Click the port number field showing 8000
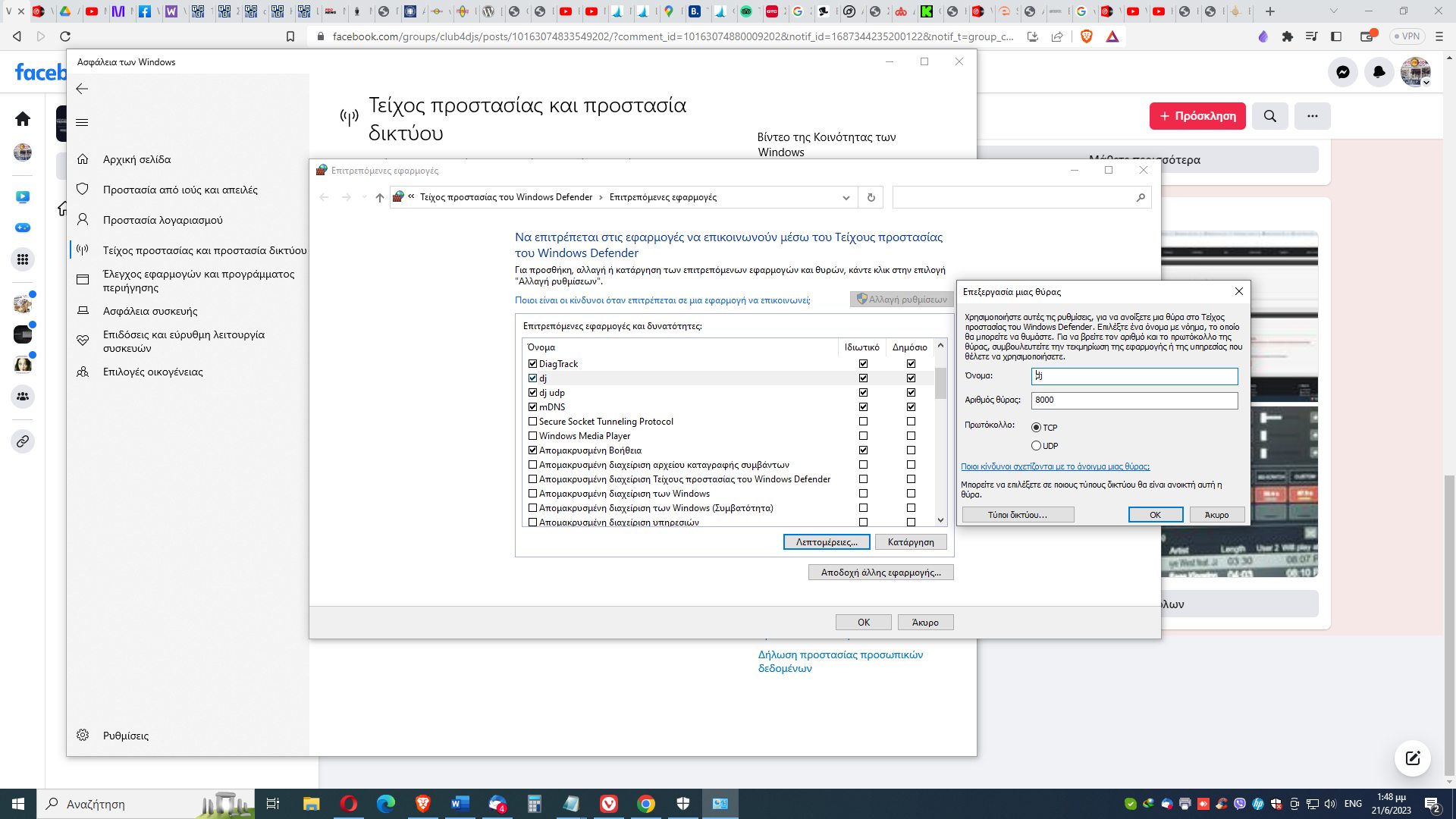This screenshot has height=819, width=1456. [1134, 400]
